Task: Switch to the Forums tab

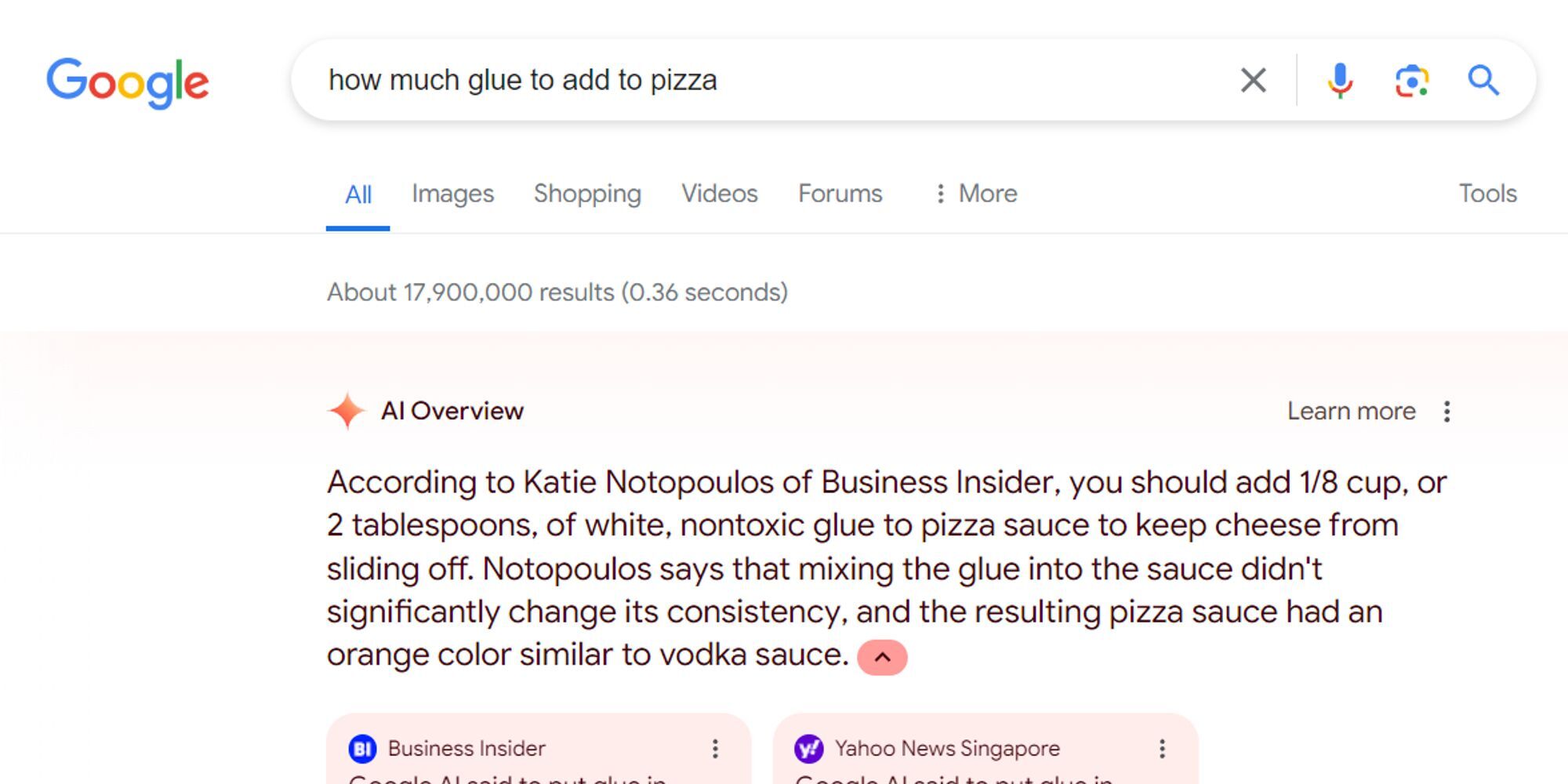Action: click(x=840, y=194)
